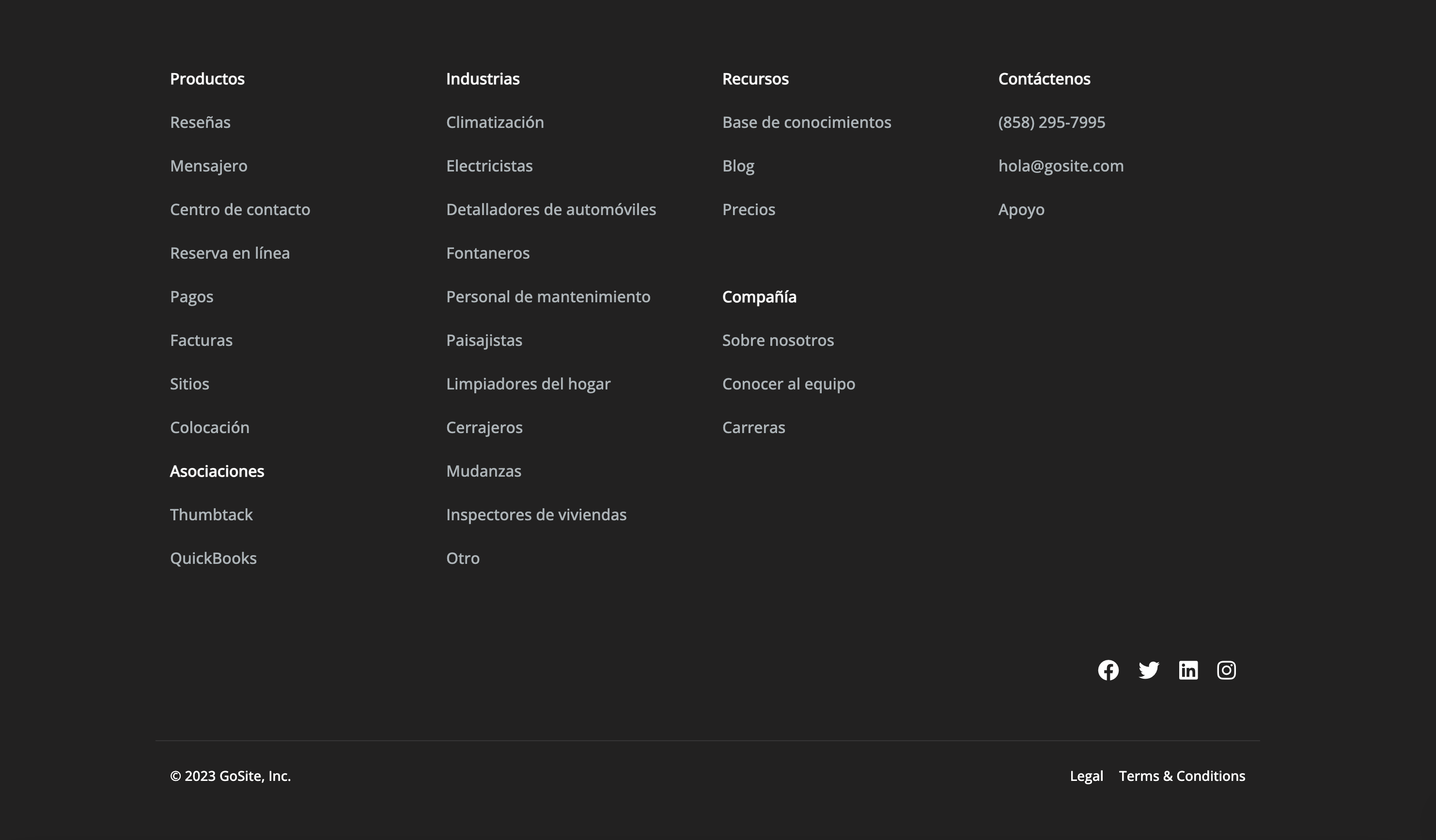Visit the Instagram icon link
Screen dimensions: 1436x840
(1226, 670)
